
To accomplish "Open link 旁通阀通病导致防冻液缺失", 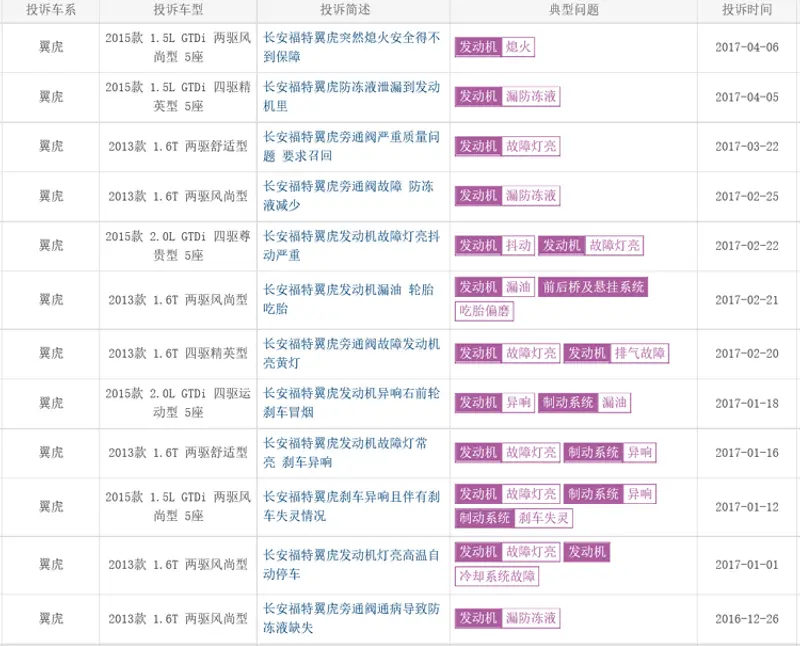I will [352, 618].
